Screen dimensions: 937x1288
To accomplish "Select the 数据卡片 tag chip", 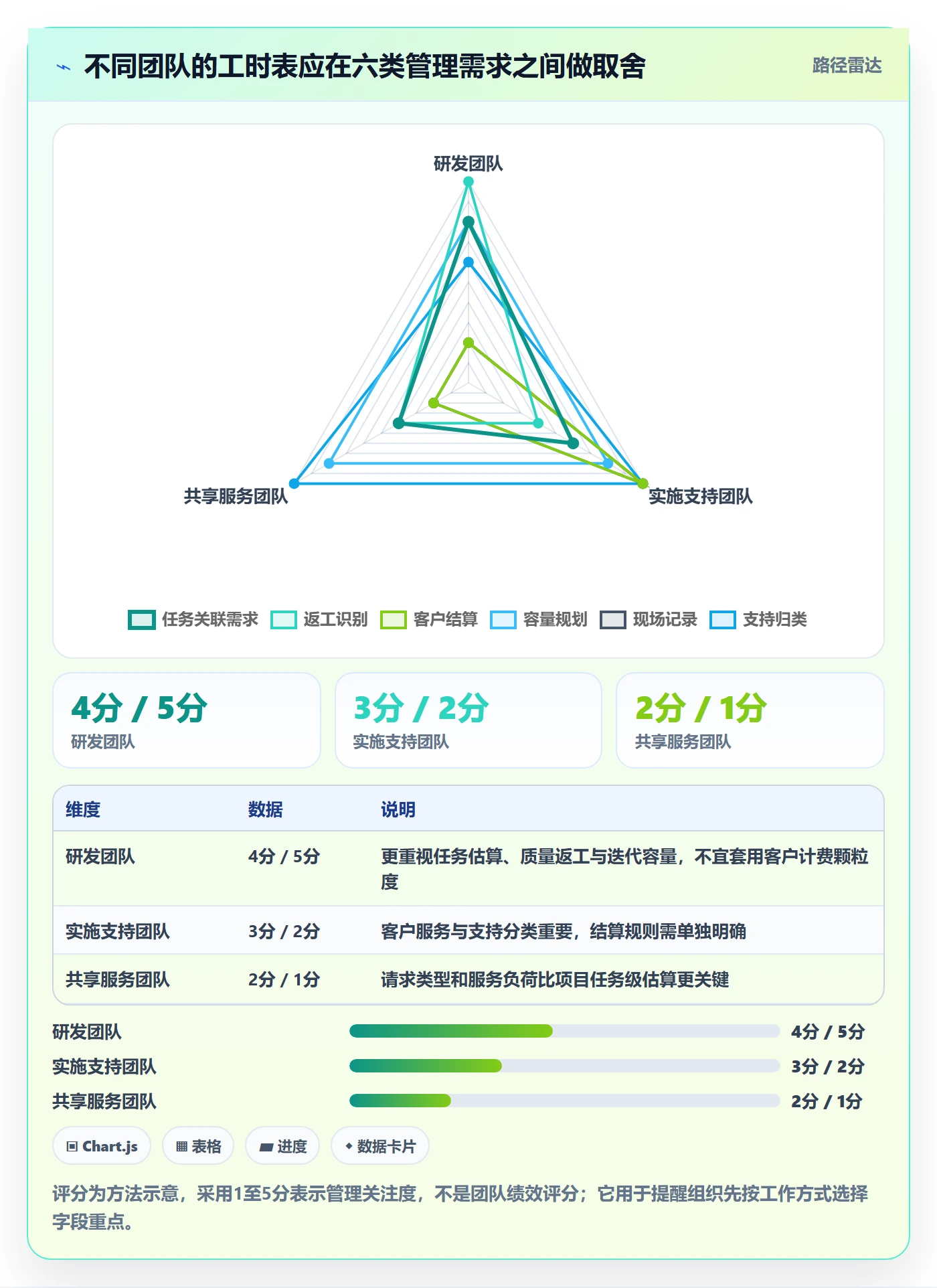I will 380,1146.
